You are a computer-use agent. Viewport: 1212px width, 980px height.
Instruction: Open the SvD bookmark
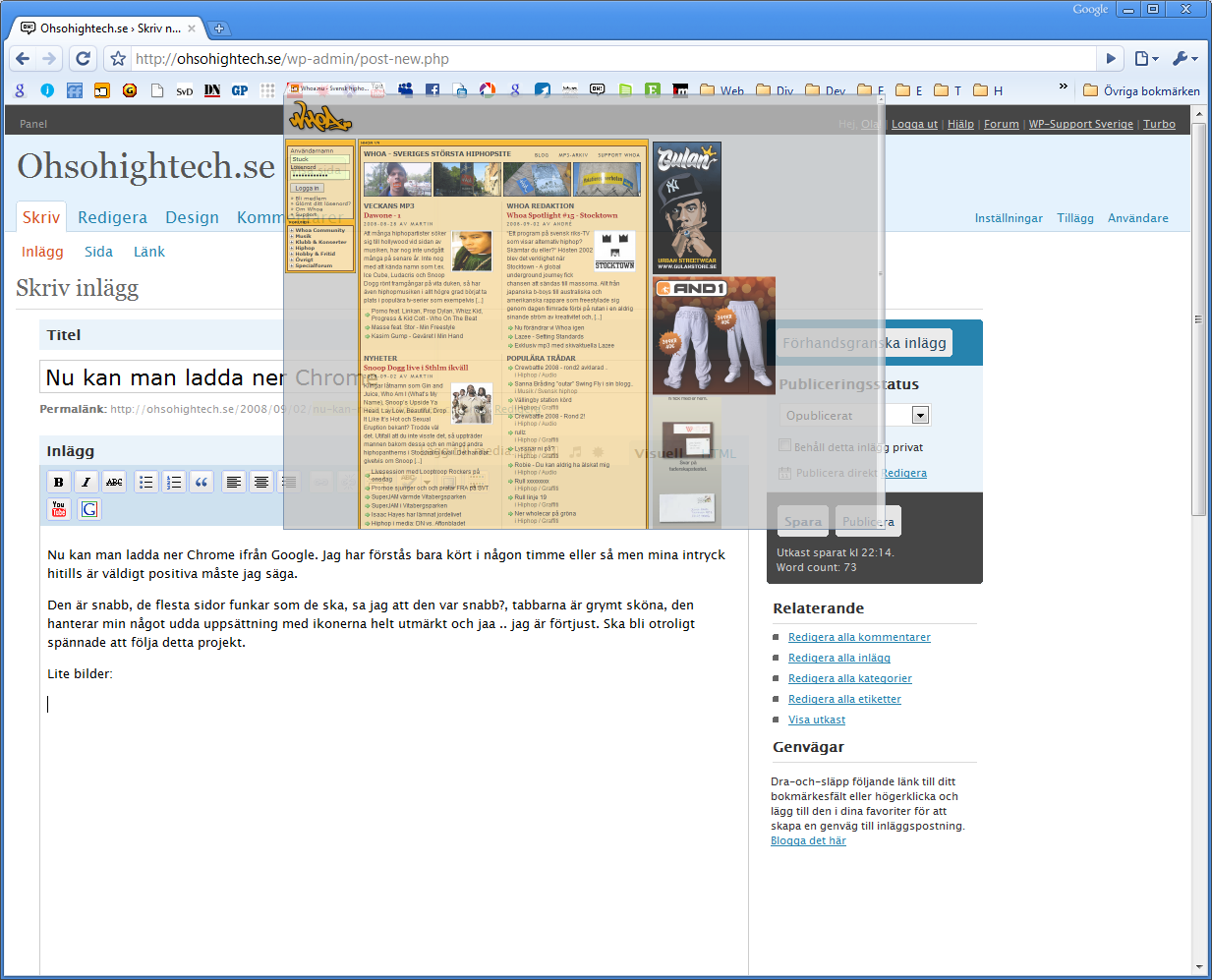coord(185,91)
